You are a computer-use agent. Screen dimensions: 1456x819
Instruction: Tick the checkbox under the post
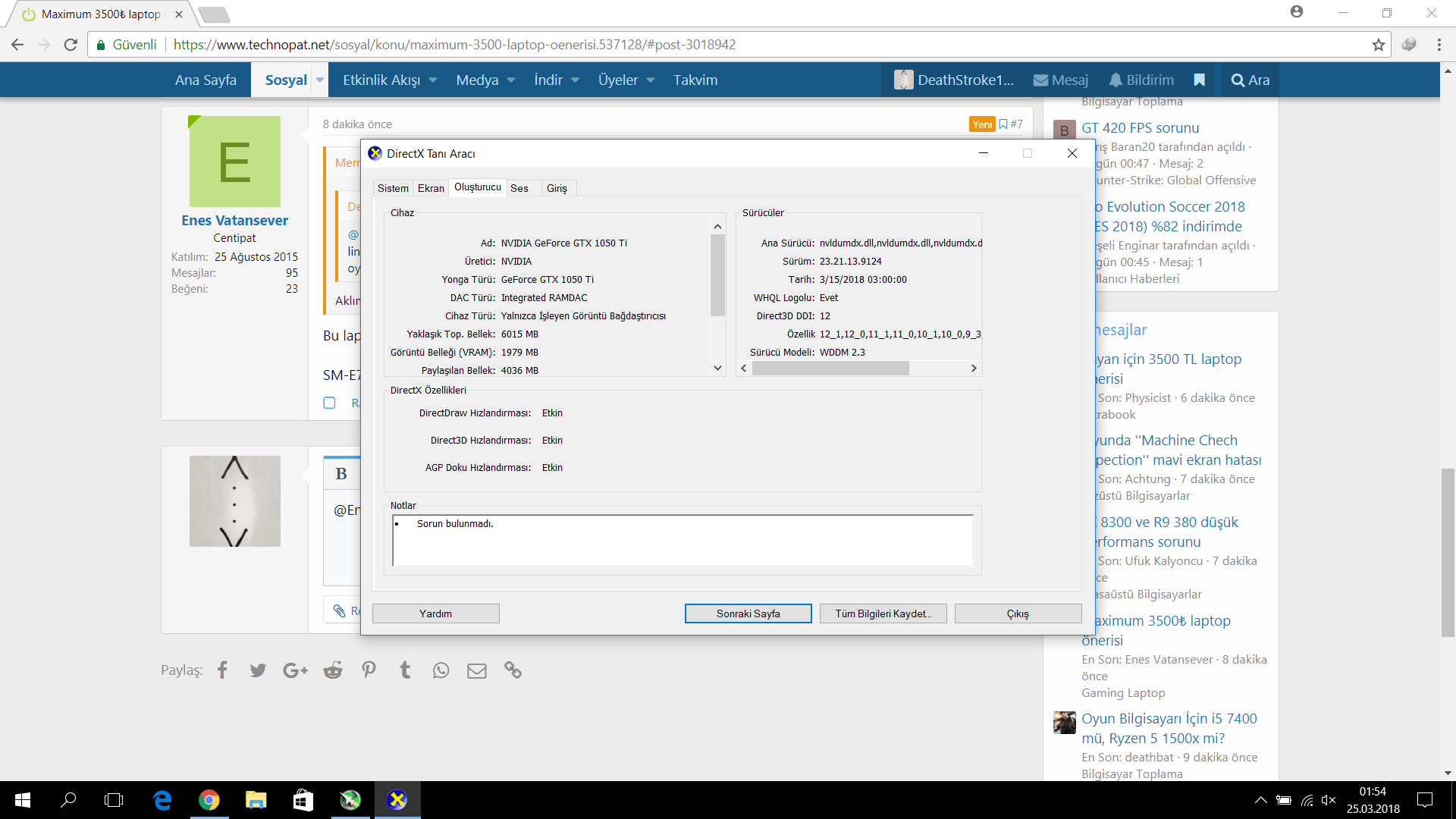click(329, 403)
